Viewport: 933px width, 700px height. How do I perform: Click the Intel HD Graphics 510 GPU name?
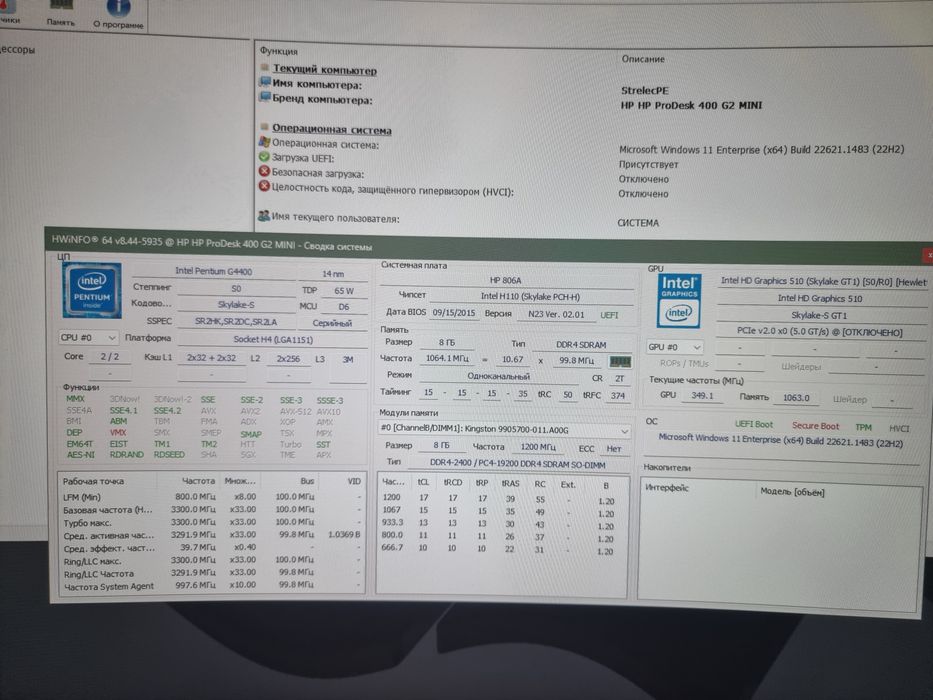(x=820, y=299)
